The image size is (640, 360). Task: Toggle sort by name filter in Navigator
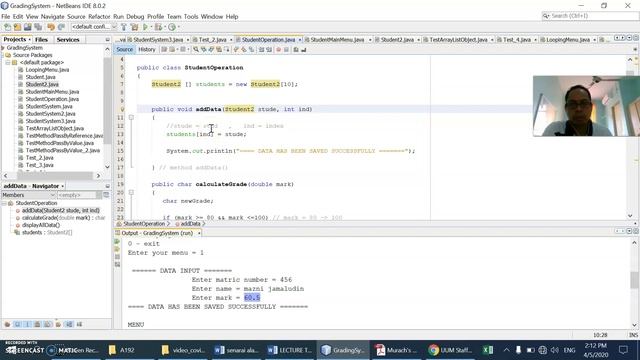click(69, 324)
